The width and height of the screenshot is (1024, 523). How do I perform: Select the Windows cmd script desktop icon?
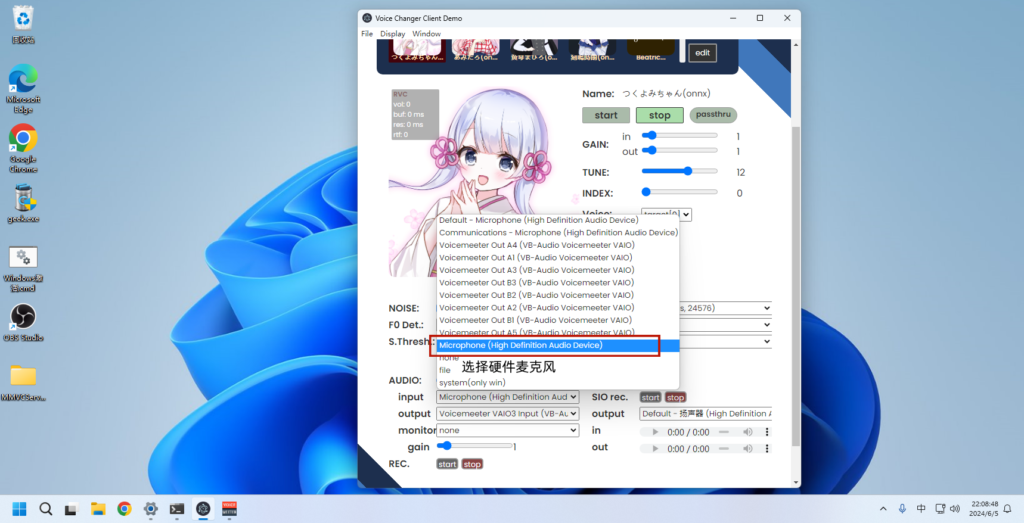[23, 268]
